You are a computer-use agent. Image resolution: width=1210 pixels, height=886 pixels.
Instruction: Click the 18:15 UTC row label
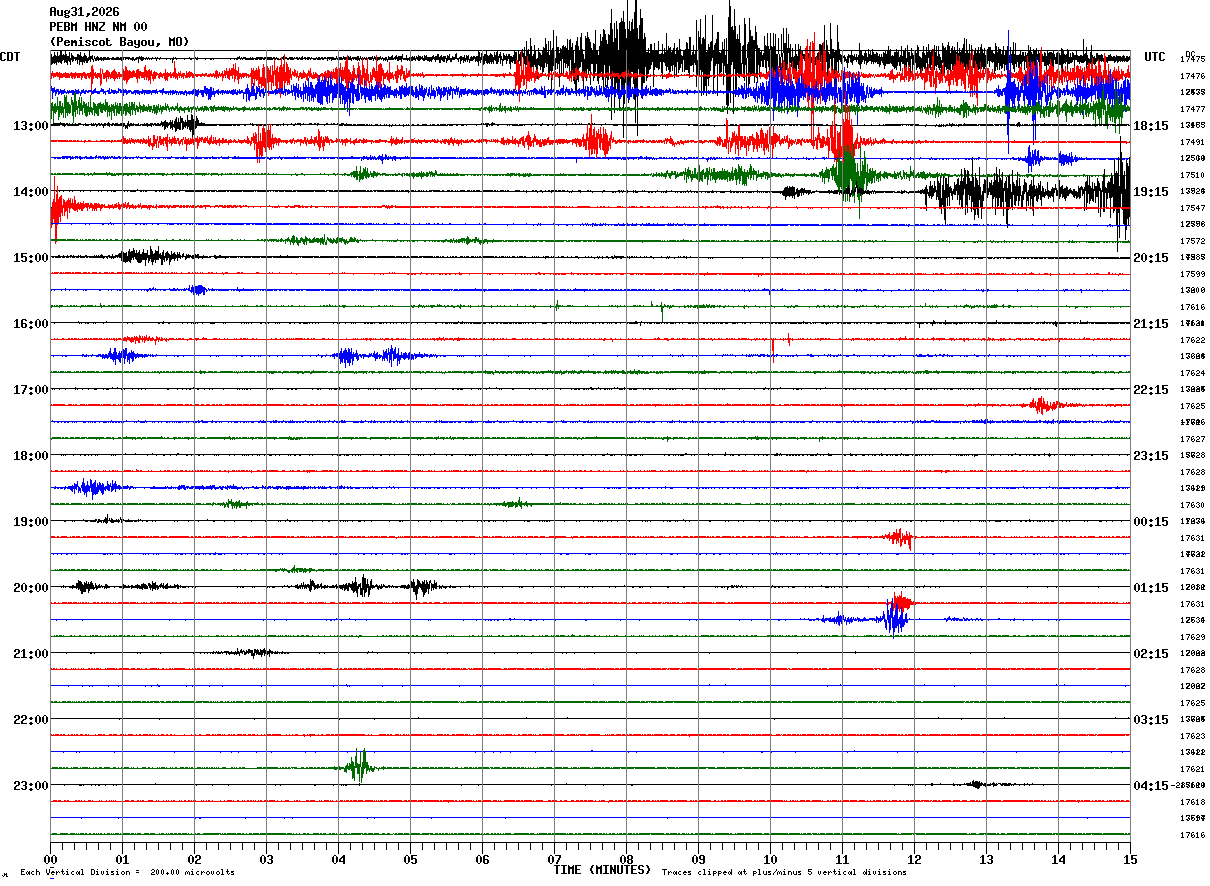1151,126
